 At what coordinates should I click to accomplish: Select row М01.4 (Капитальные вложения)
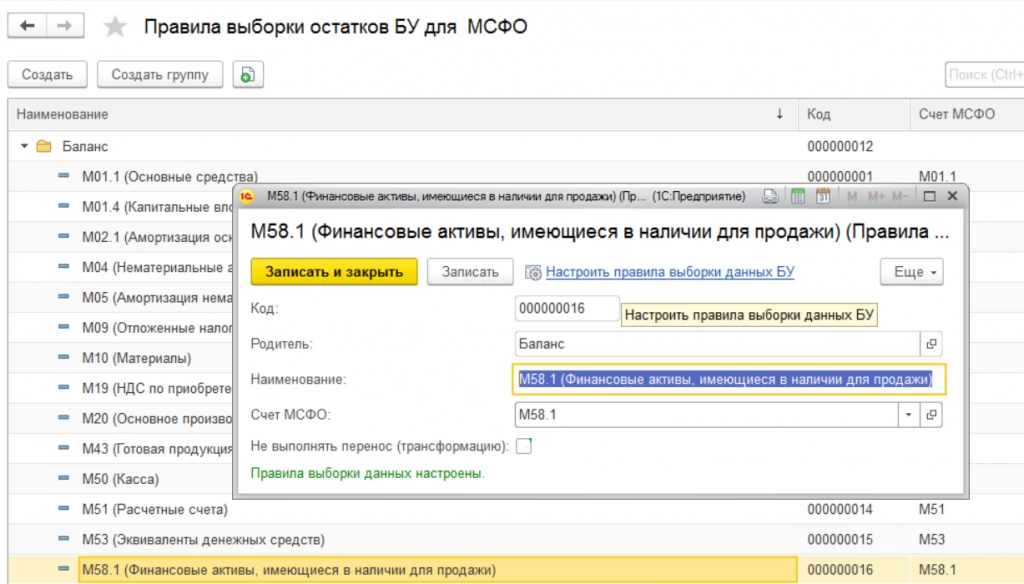(121, 206)
